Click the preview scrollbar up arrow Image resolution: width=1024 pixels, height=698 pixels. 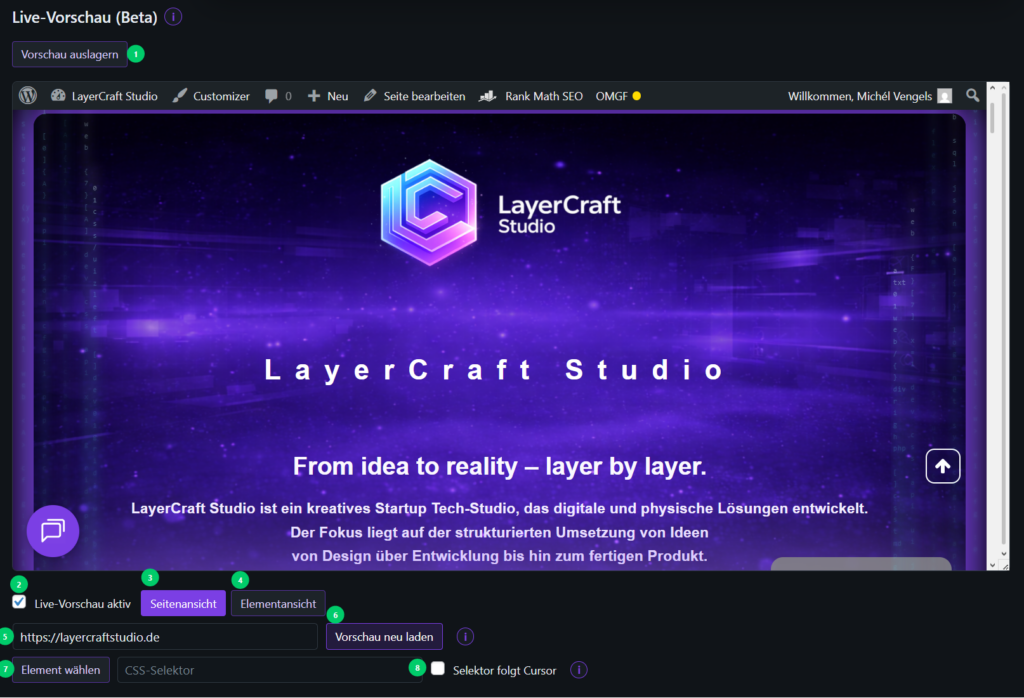pyautogui.click(x=992, y=87)
